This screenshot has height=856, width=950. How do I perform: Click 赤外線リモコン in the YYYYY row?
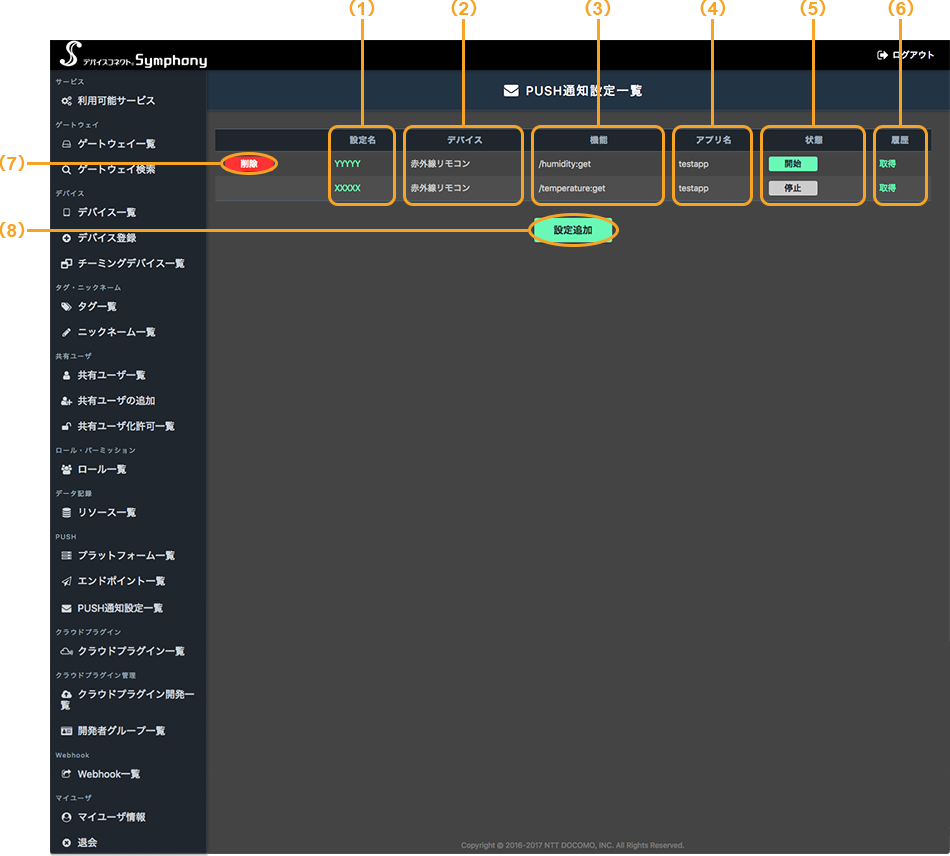click(440, 164)
